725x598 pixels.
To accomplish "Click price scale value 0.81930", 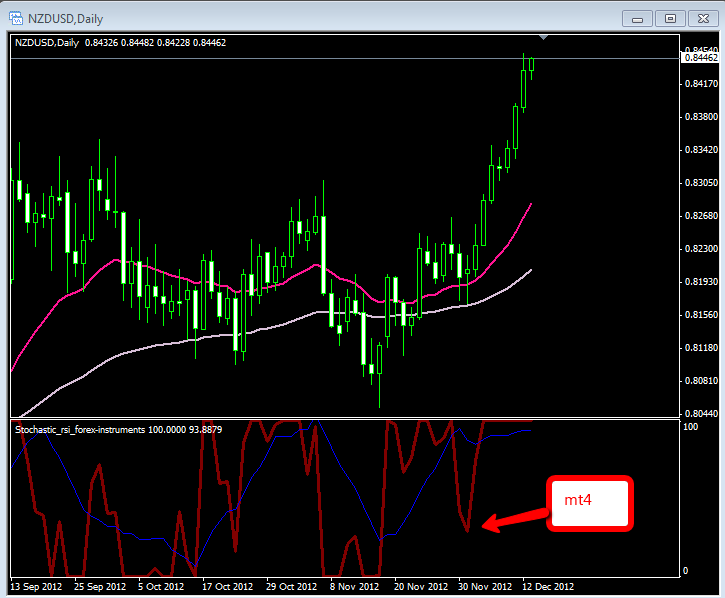I will pos(701,282).
